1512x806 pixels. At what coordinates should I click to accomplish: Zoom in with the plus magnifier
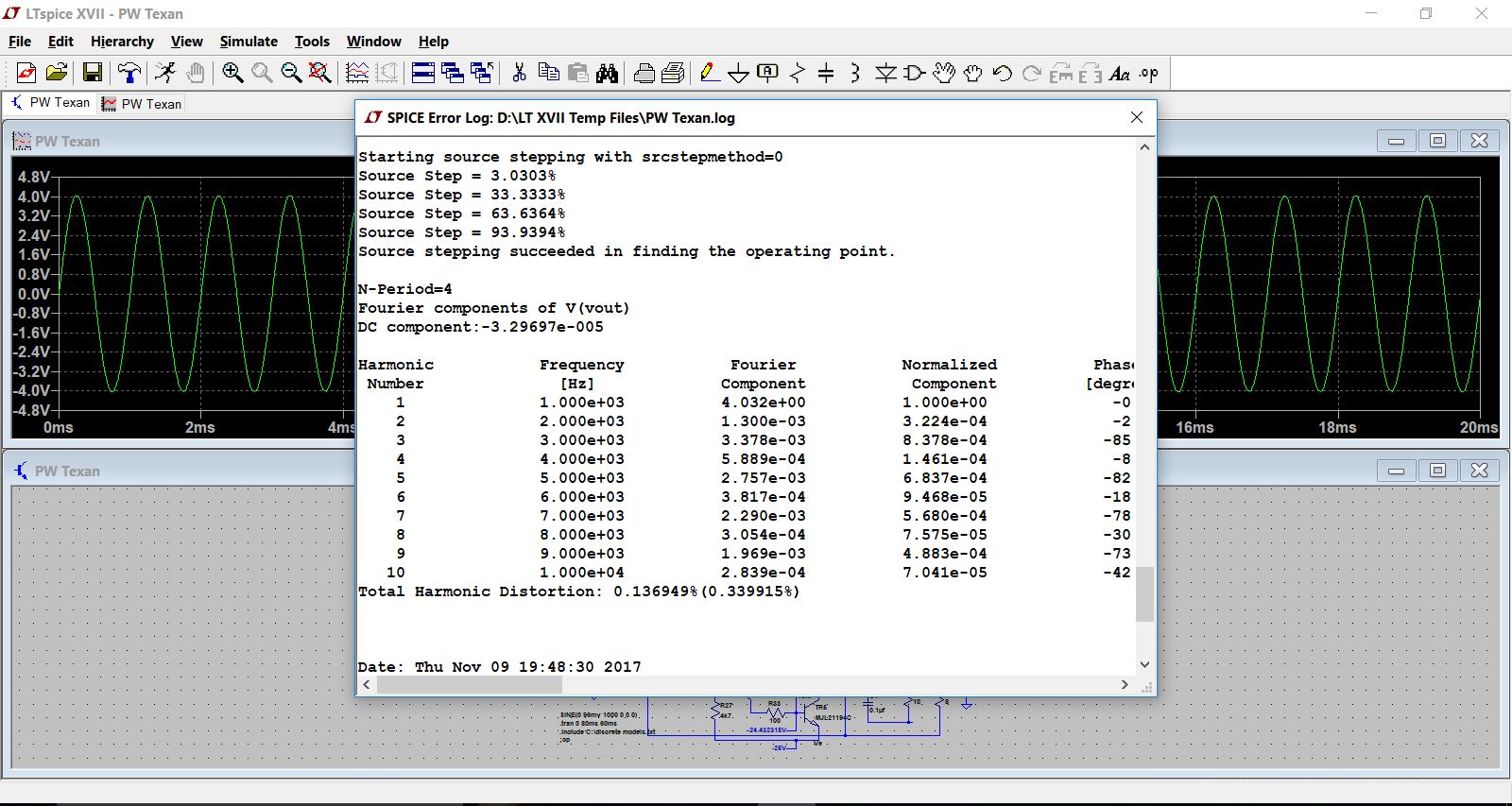tap(232, 73)
